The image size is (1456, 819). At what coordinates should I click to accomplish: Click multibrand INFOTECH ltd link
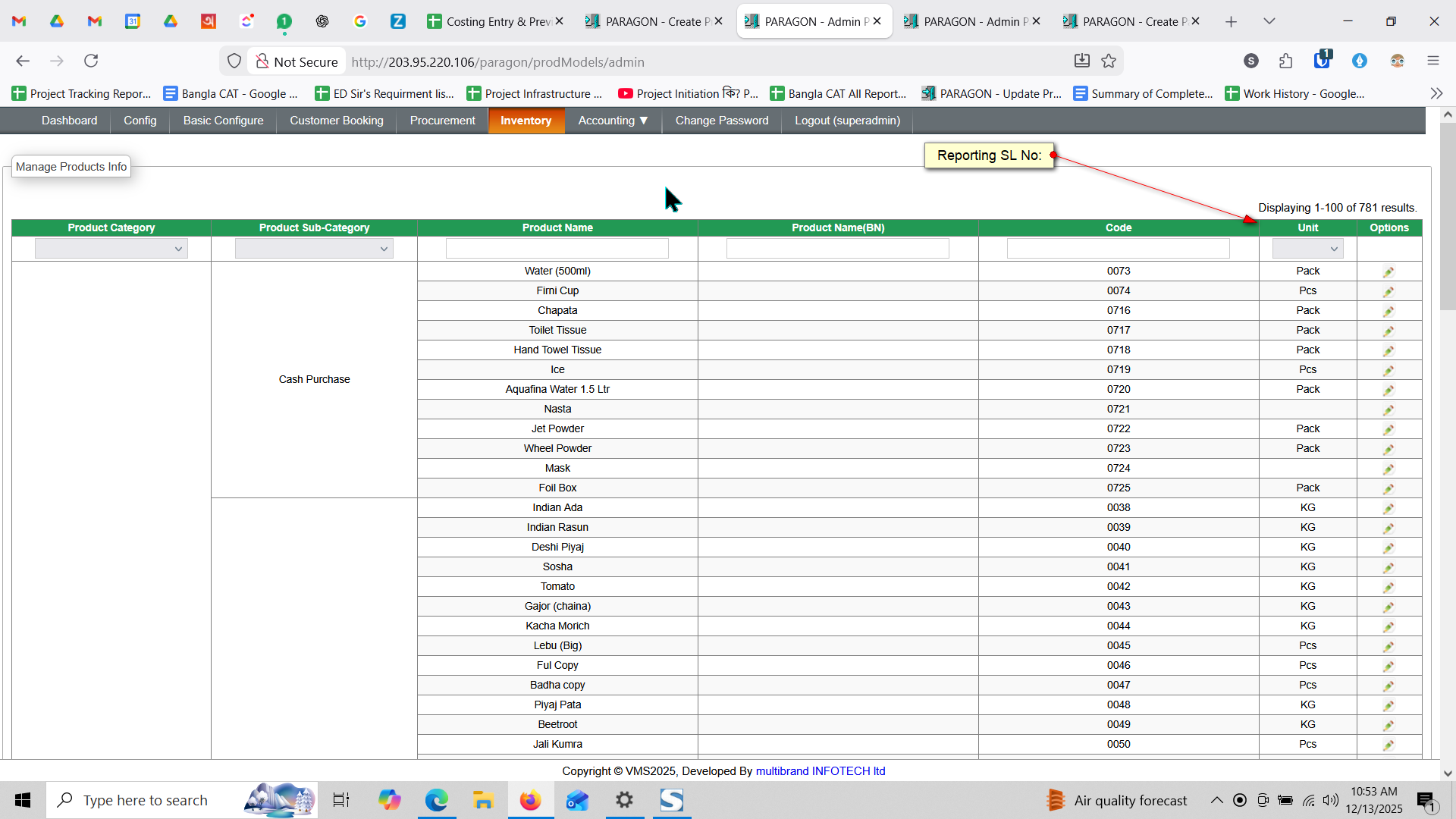pyautogui.click(x=820, y=771)
